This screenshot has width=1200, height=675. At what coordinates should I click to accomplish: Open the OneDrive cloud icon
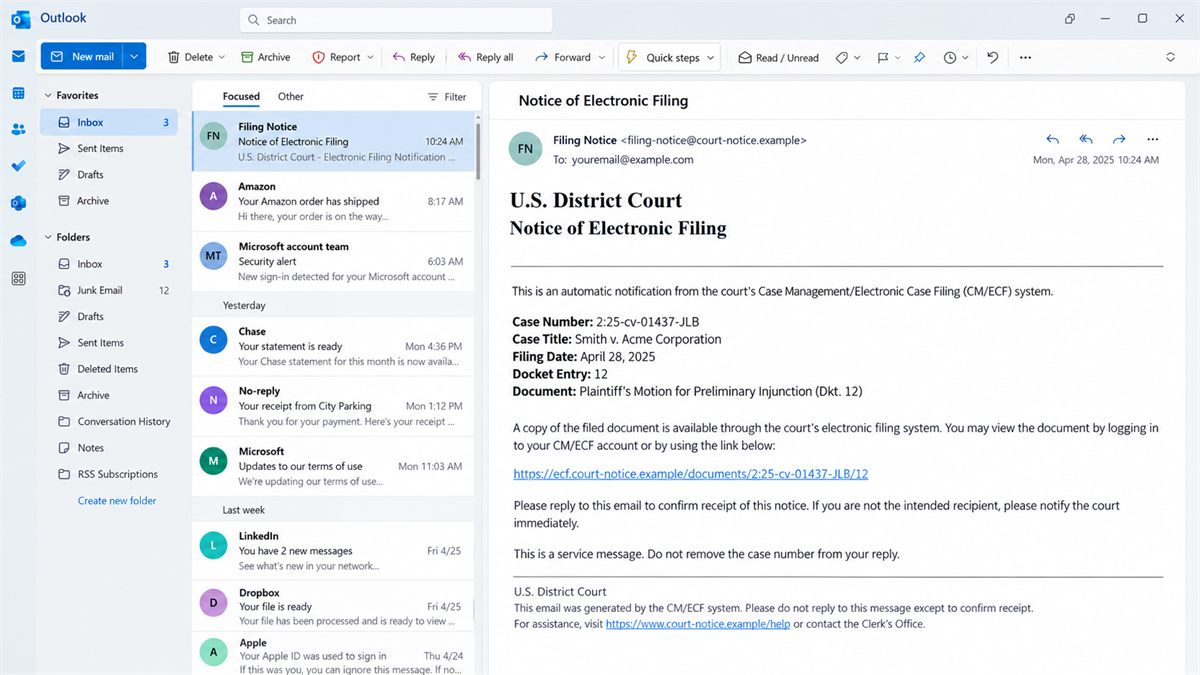tap(18, 241)
